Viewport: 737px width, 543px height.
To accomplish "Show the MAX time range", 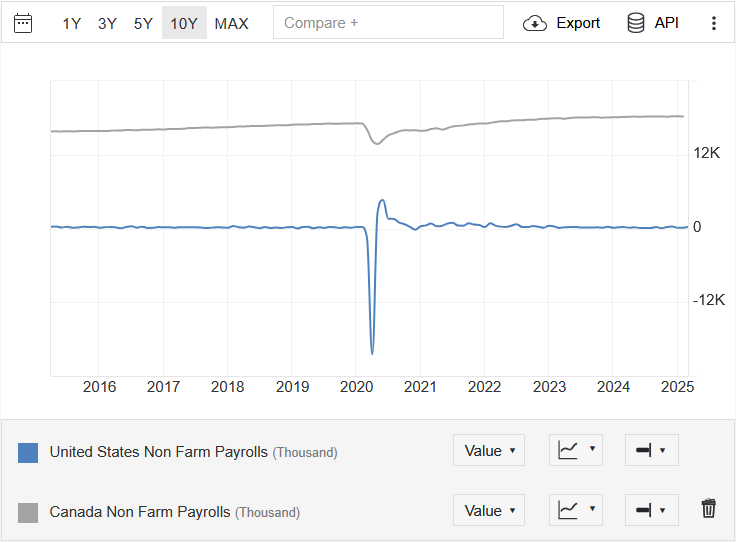I will (232, 23).
